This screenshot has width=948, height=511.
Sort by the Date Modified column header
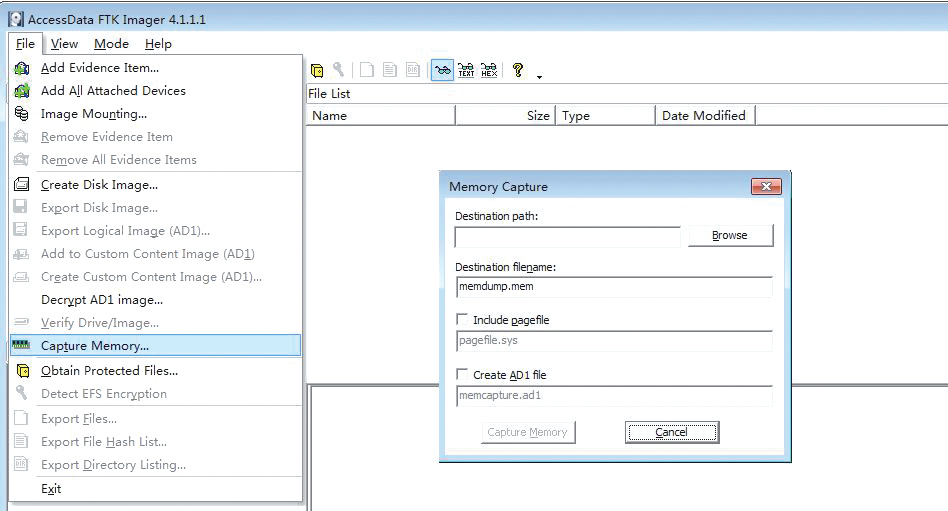tap(706, 116)
